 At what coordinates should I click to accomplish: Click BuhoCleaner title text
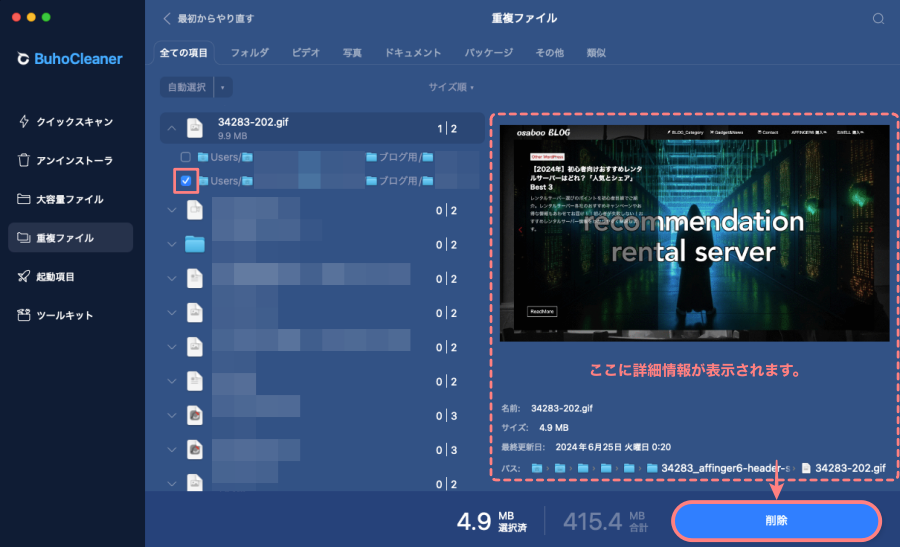(78, 59)
